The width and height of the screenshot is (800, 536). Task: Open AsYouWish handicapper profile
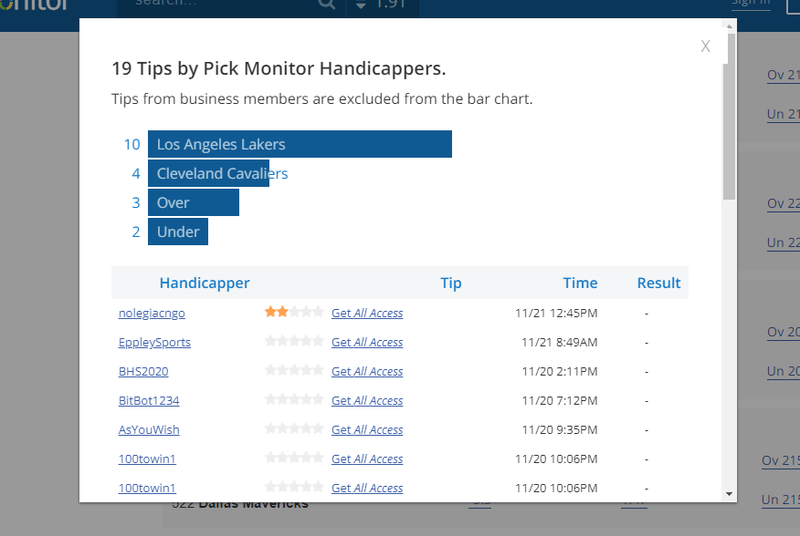pos(149,429)
